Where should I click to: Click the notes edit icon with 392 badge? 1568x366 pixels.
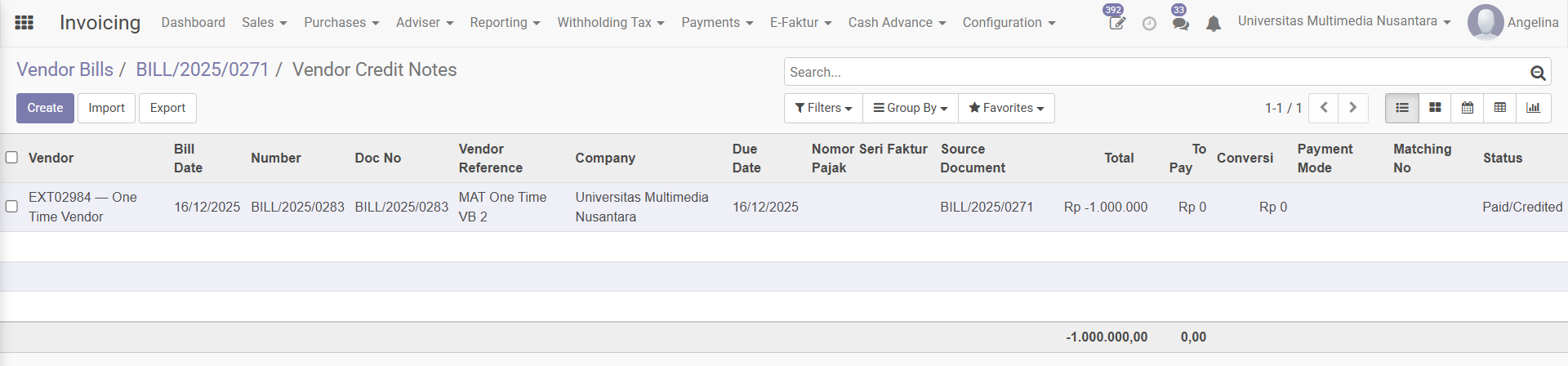tap(1116, 23)
